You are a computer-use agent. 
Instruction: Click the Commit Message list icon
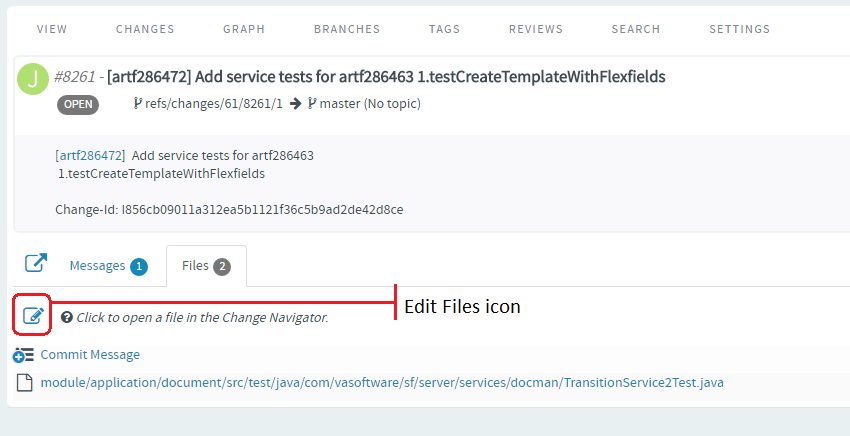pyautogui.click(x=23, y=355)
